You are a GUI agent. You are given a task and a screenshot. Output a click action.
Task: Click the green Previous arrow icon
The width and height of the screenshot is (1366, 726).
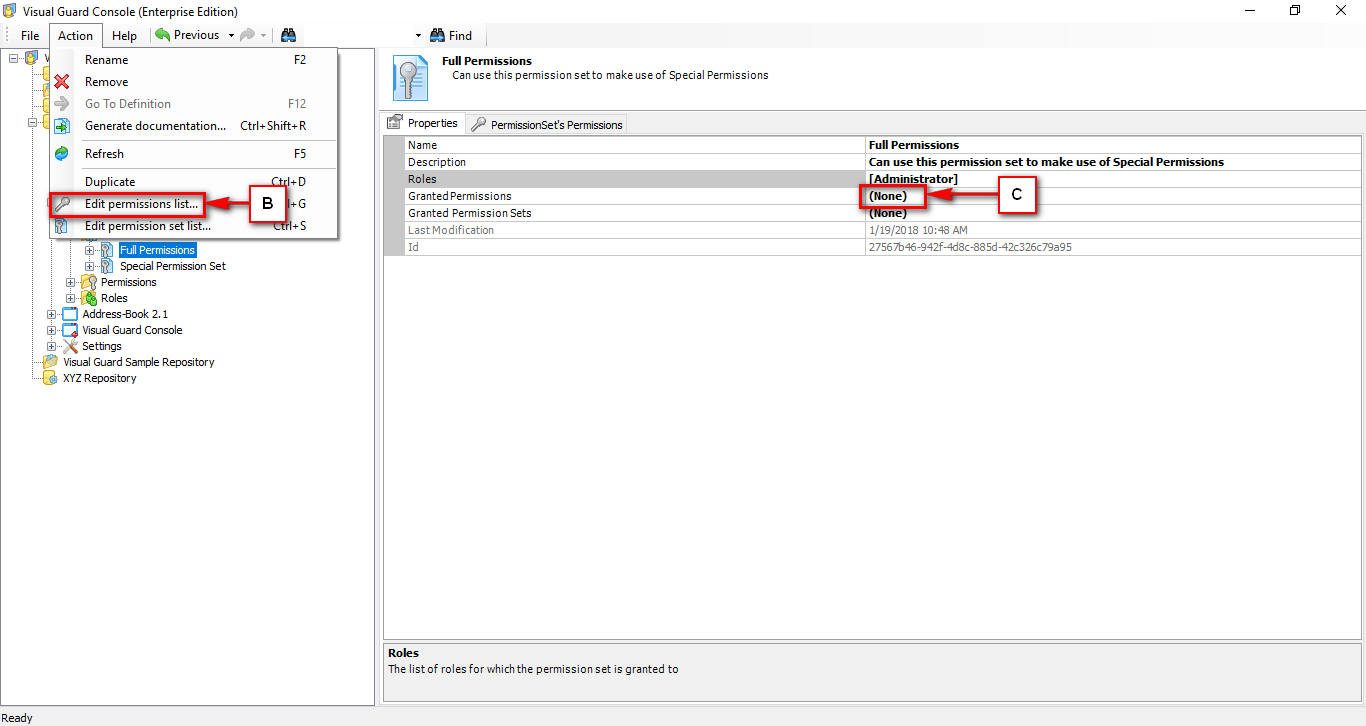click(x=162, y=34)
